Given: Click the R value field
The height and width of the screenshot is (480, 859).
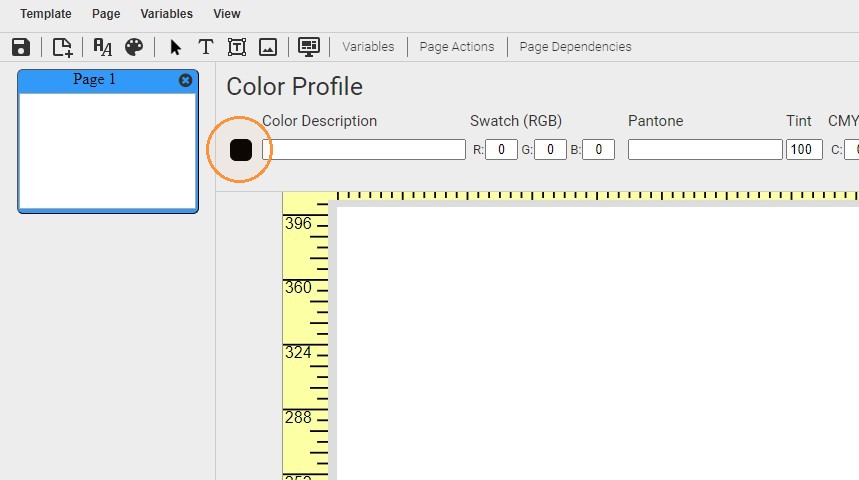Looking at the screenshot, I should point(501,150).
